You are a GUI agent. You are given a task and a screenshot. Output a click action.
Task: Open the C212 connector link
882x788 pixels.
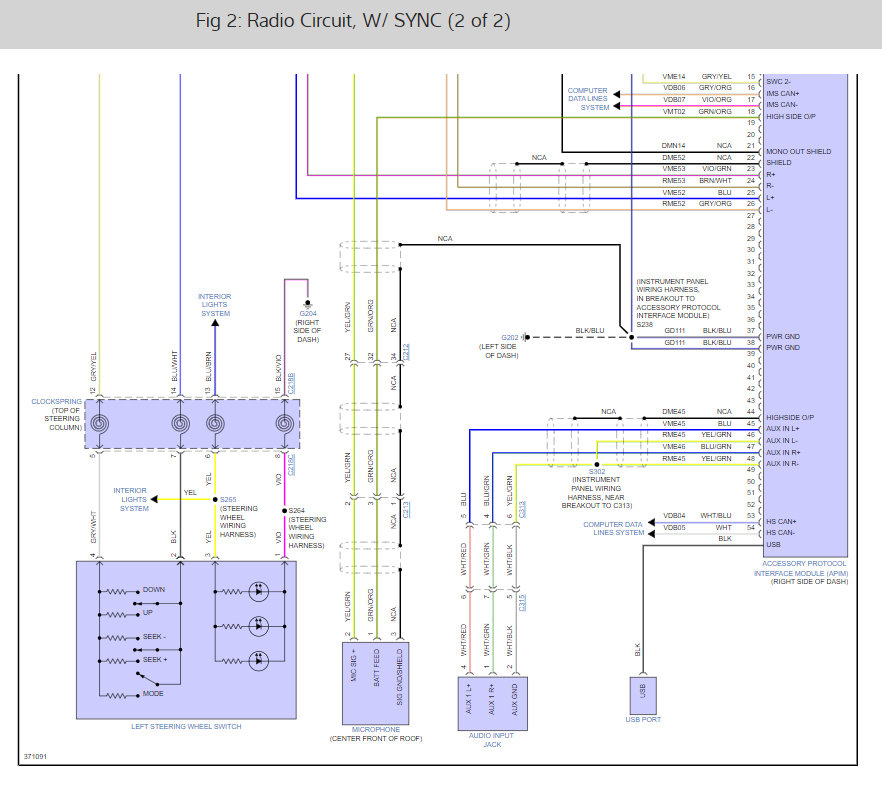coord(406,352)
